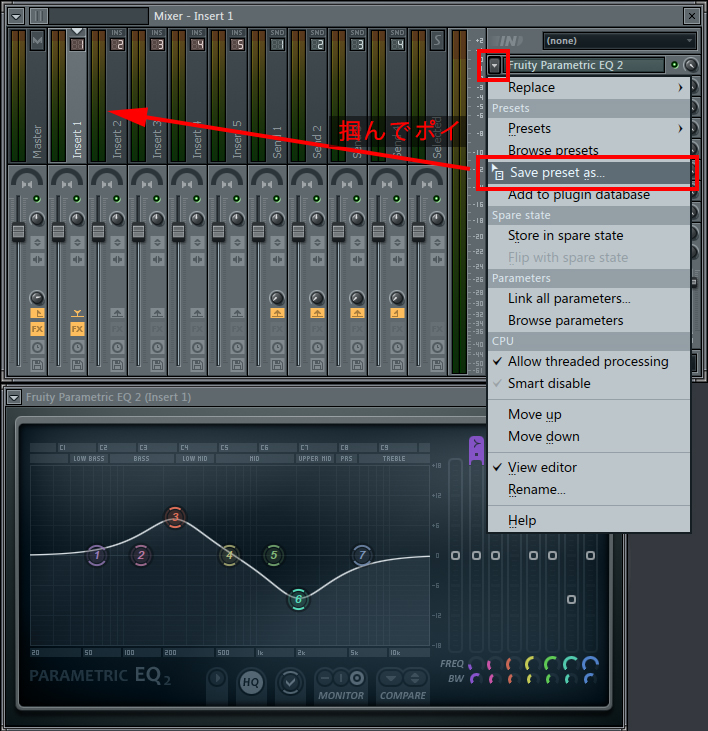Click EQ band 1 node
The height and width of the screenshot is (731, 708).
[x=97, y=556]
